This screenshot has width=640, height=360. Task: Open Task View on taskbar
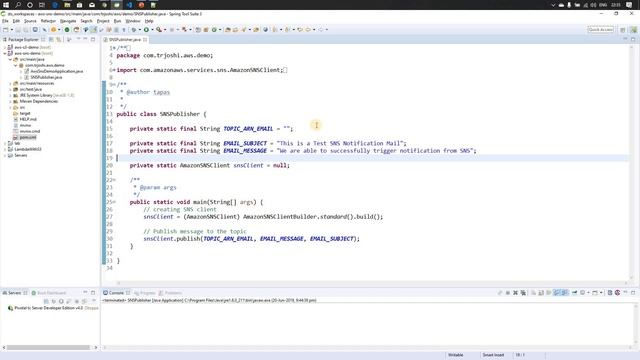[x=42, y=5]
